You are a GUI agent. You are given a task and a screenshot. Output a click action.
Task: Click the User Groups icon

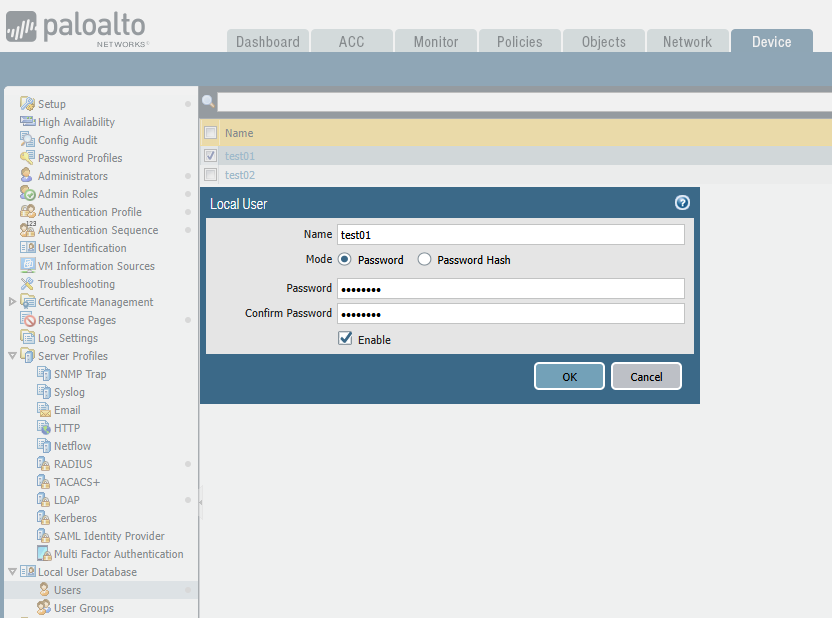coord(44,607)
